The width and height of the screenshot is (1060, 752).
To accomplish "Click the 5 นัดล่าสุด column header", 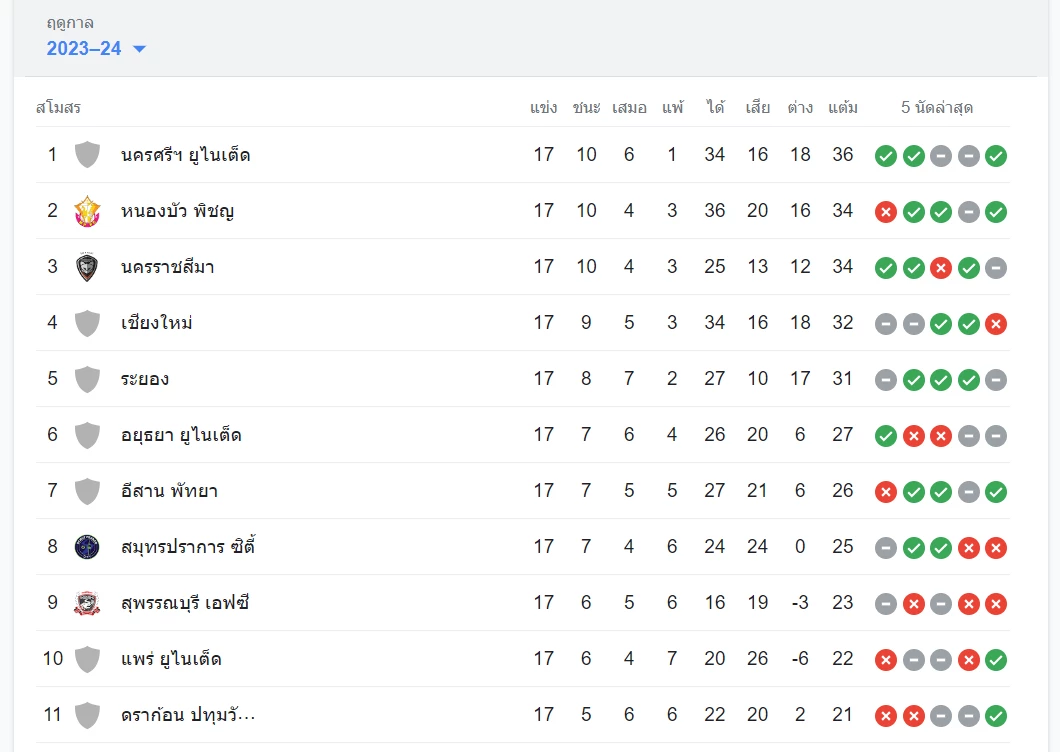I will point(937,107).
